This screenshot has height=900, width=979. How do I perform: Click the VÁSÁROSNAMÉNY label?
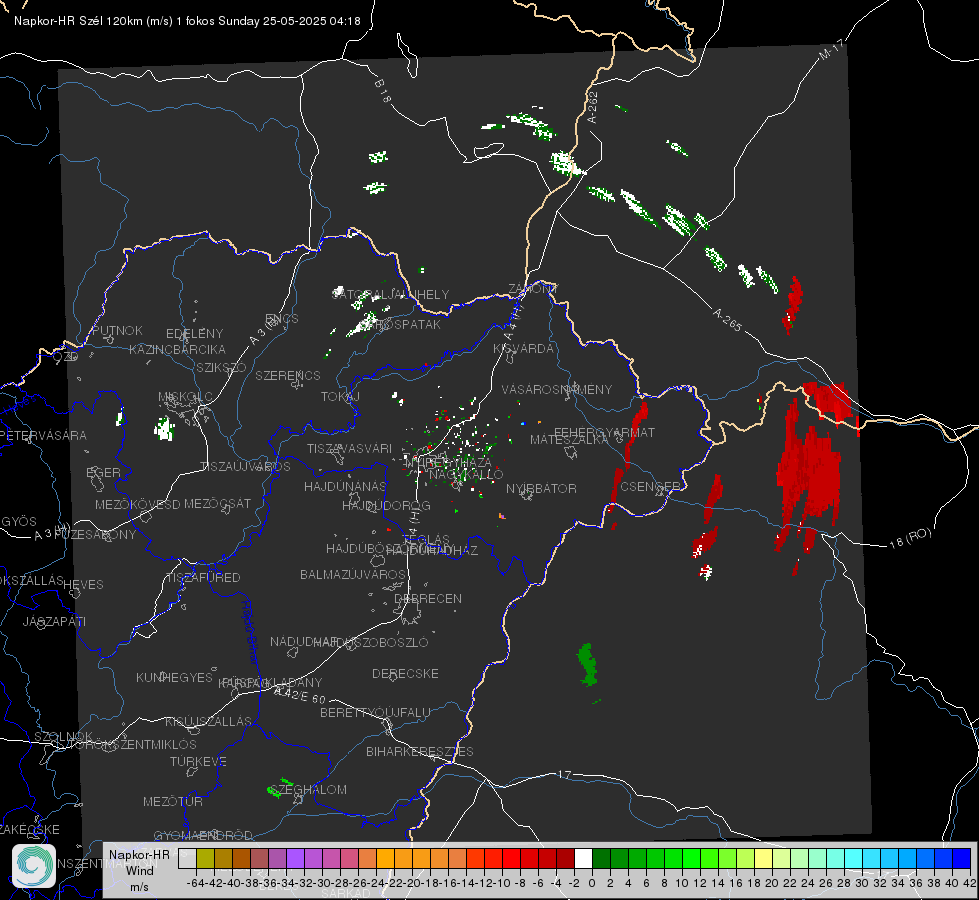click(557, 389)
